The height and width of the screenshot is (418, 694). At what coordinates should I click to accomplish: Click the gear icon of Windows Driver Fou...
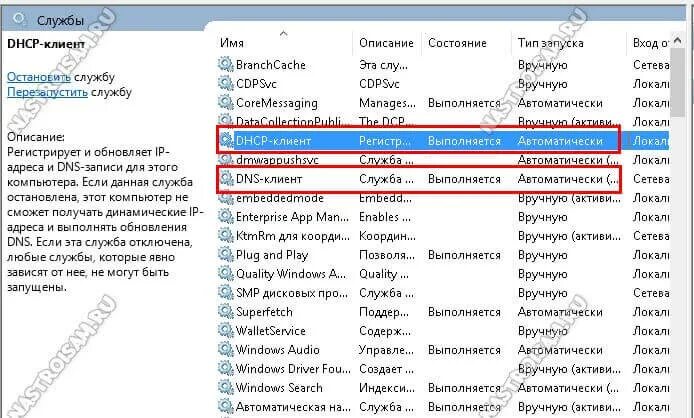226,369
